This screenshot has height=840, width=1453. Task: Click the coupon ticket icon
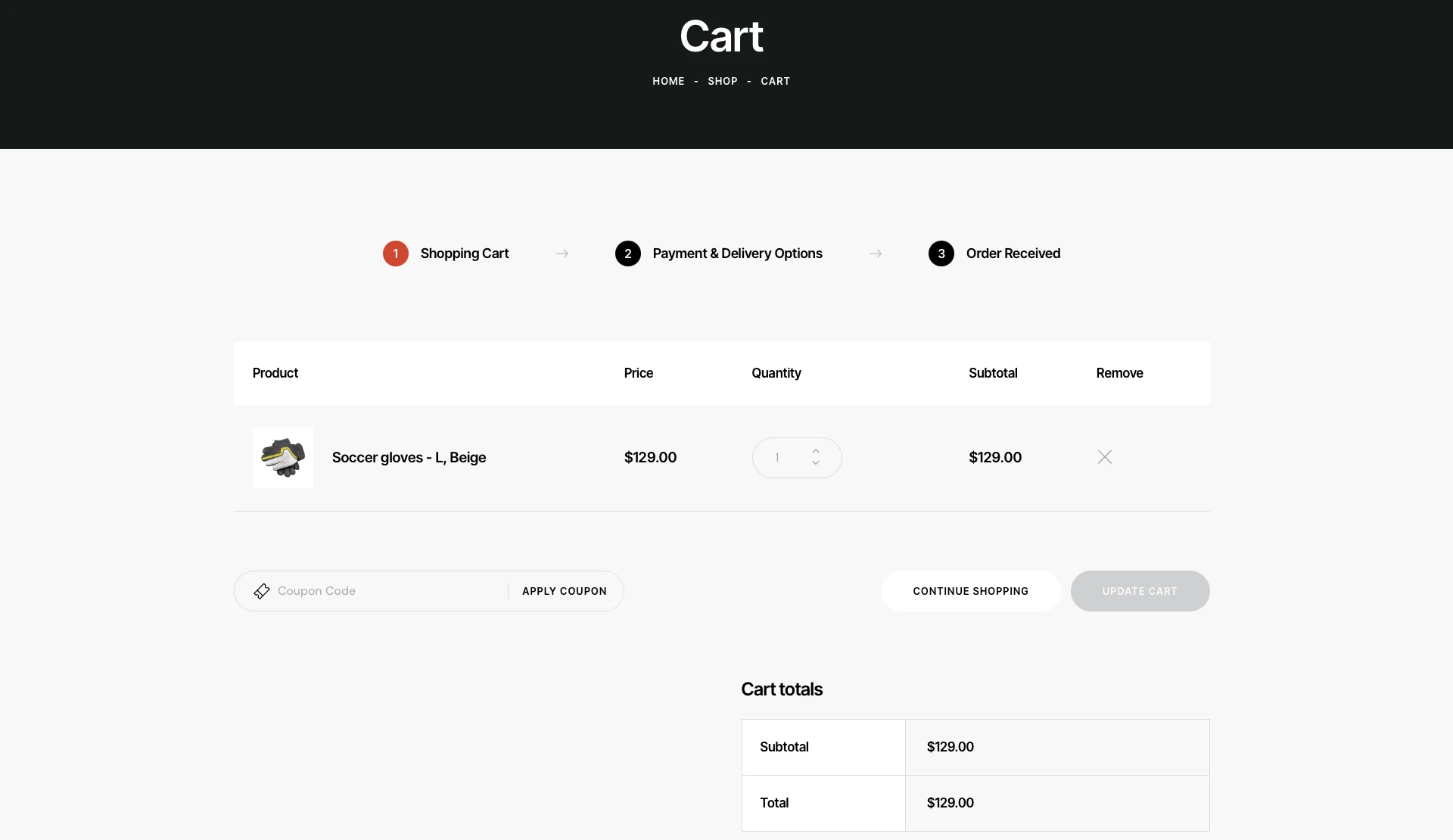262,591
